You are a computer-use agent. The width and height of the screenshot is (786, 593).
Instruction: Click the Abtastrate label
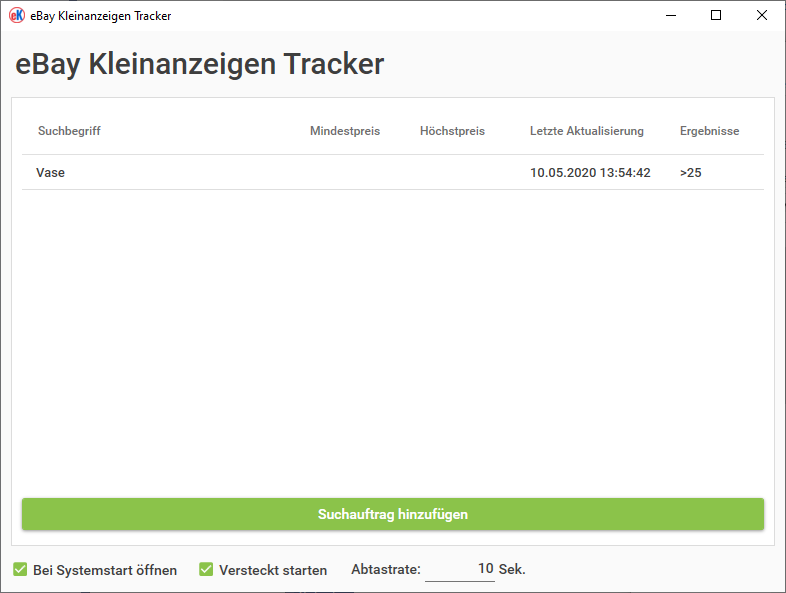[x=385, y=569]
